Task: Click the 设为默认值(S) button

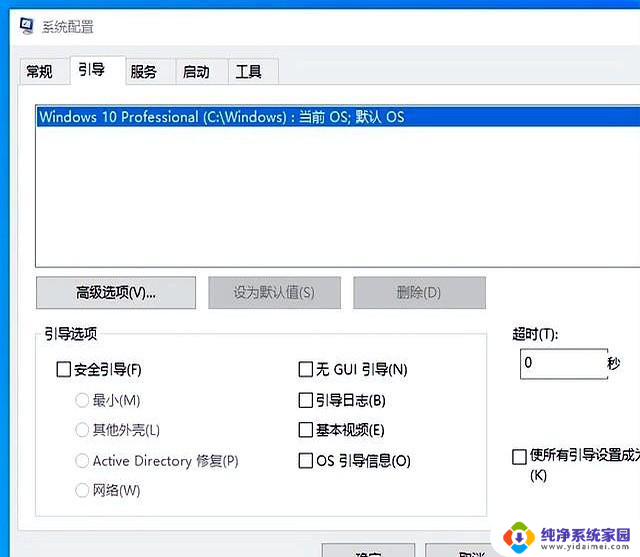Action: coord(274,293)
